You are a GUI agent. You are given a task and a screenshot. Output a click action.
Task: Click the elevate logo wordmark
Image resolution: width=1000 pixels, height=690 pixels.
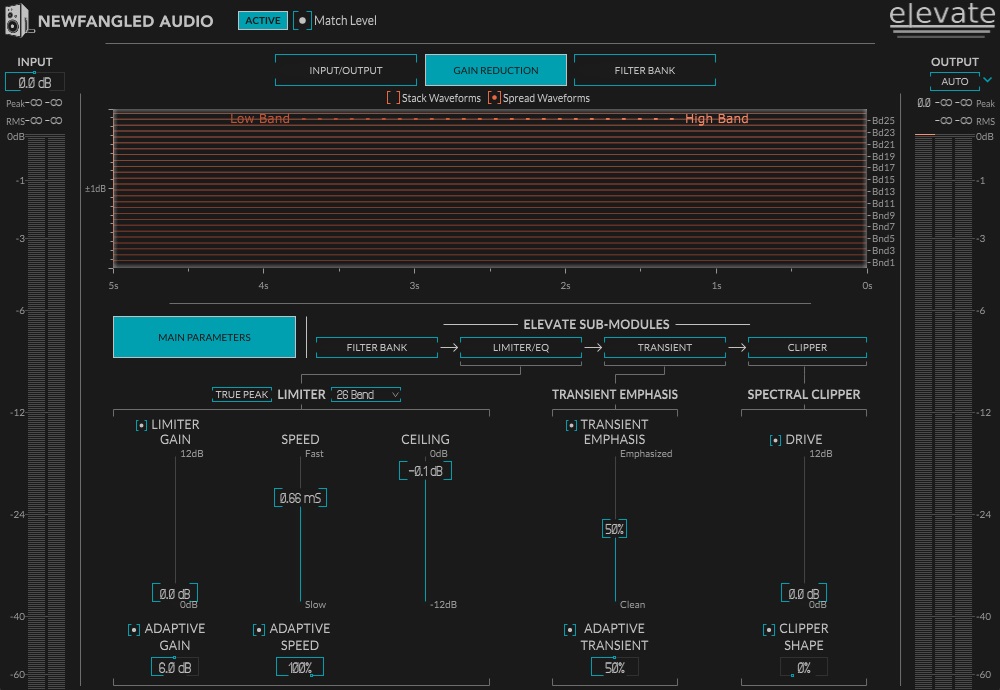(941, 17)
